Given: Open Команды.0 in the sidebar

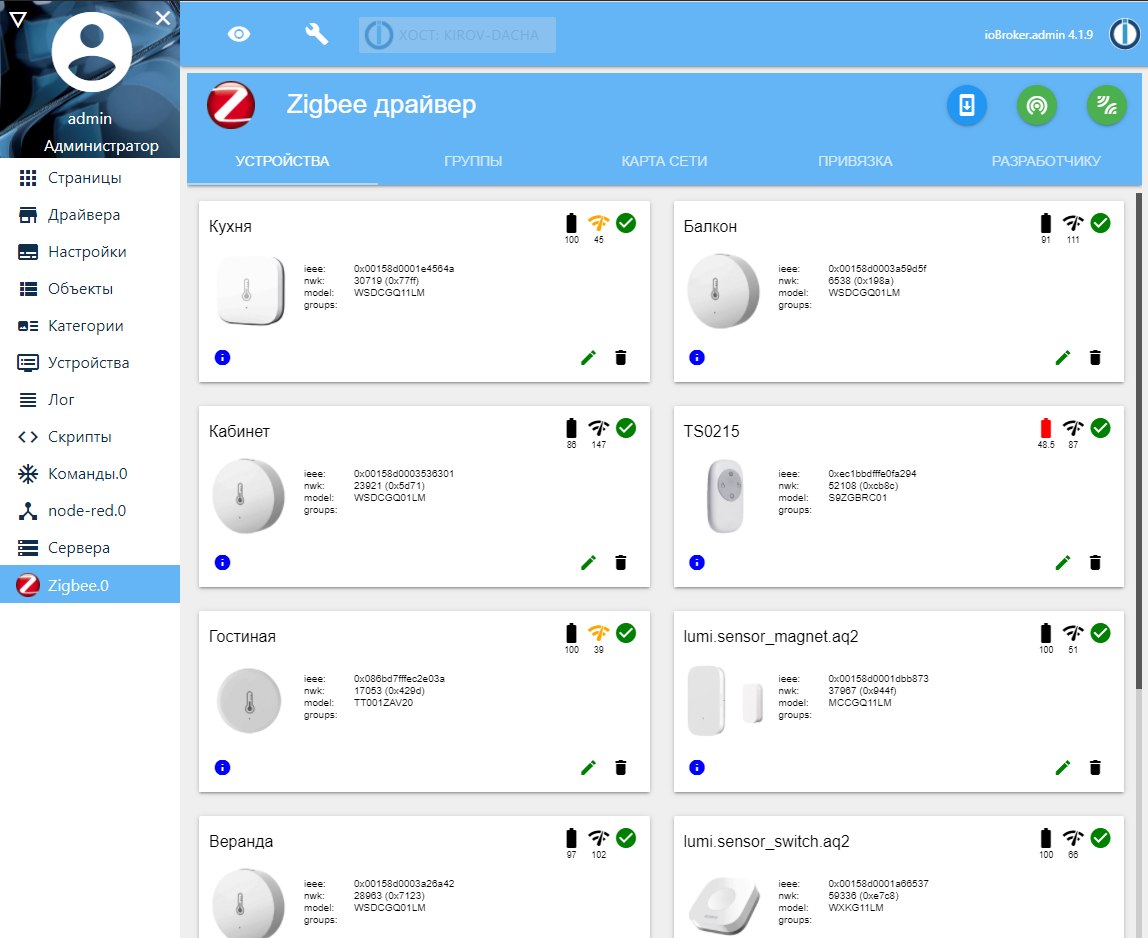Looking at the screenshot, I should click(x=90, y=474).
